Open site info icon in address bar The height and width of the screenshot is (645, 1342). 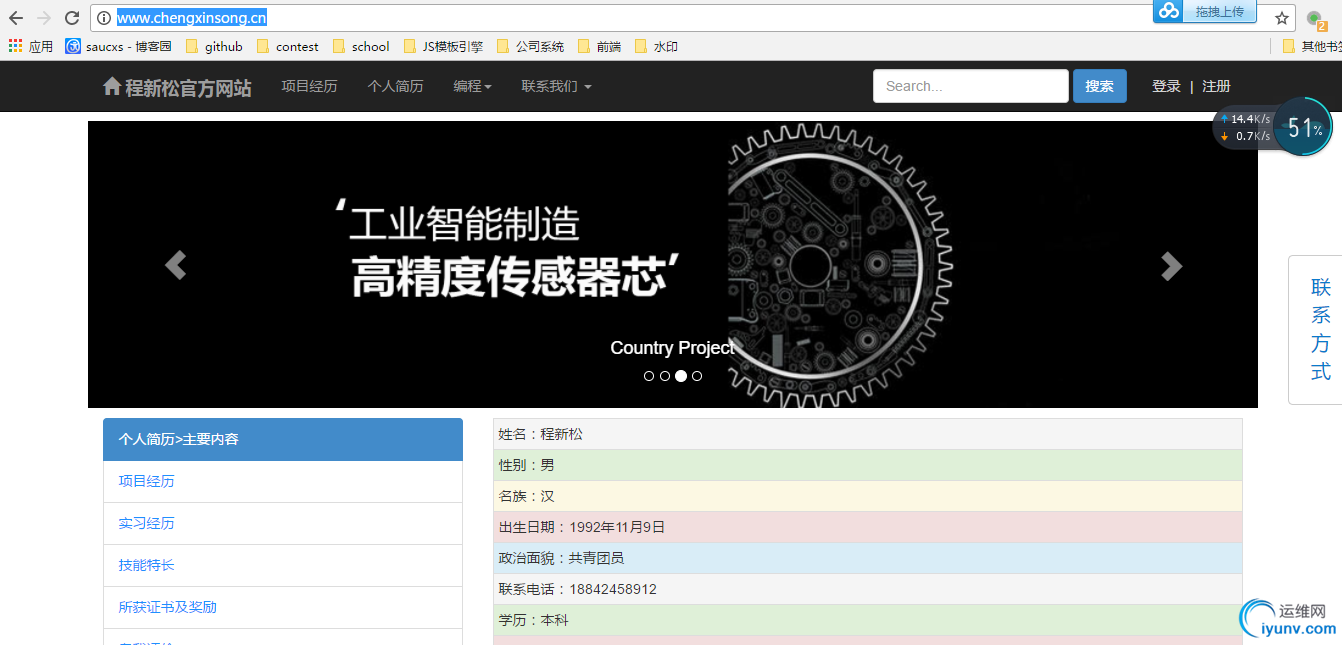point(103,18)
